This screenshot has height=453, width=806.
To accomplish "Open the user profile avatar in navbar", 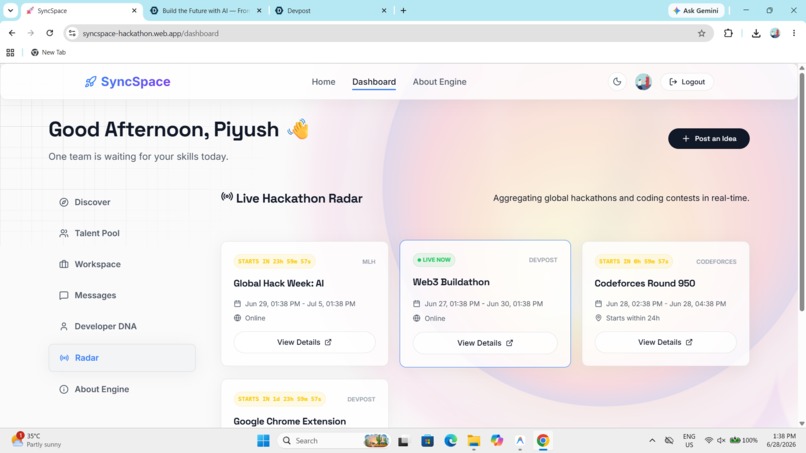I will tap(643, 82).
